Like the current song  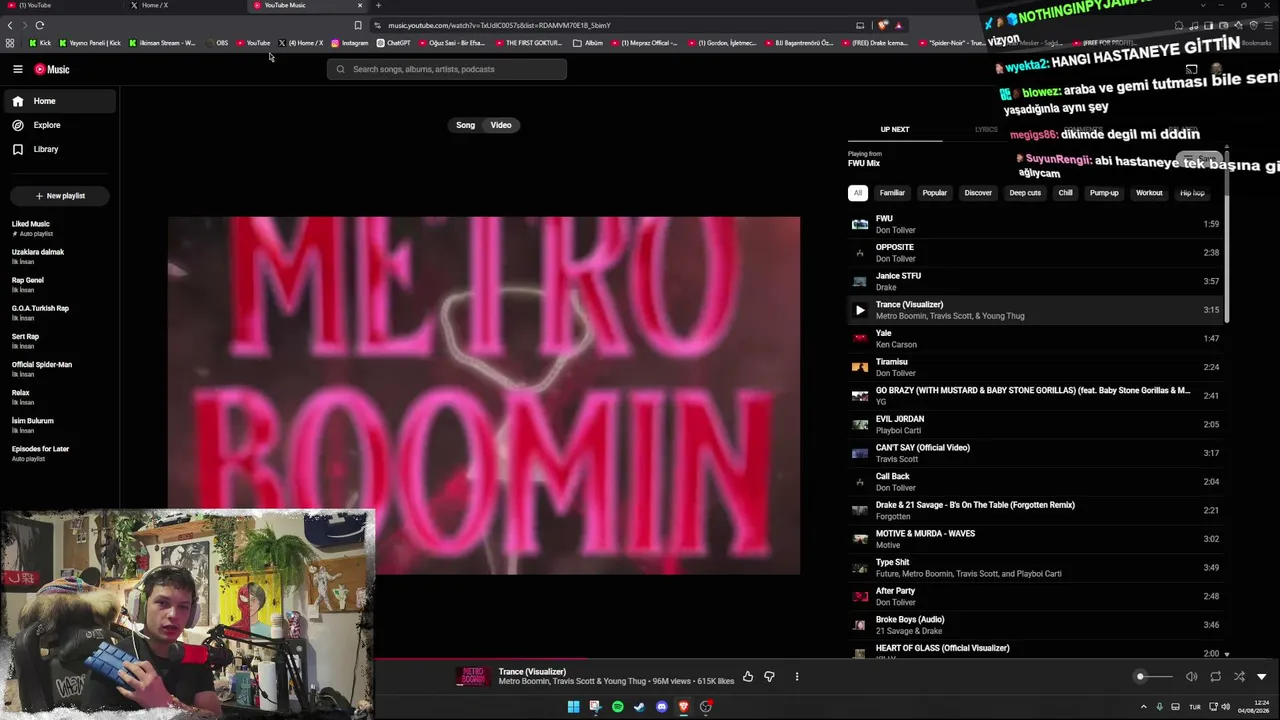[748, 677]
